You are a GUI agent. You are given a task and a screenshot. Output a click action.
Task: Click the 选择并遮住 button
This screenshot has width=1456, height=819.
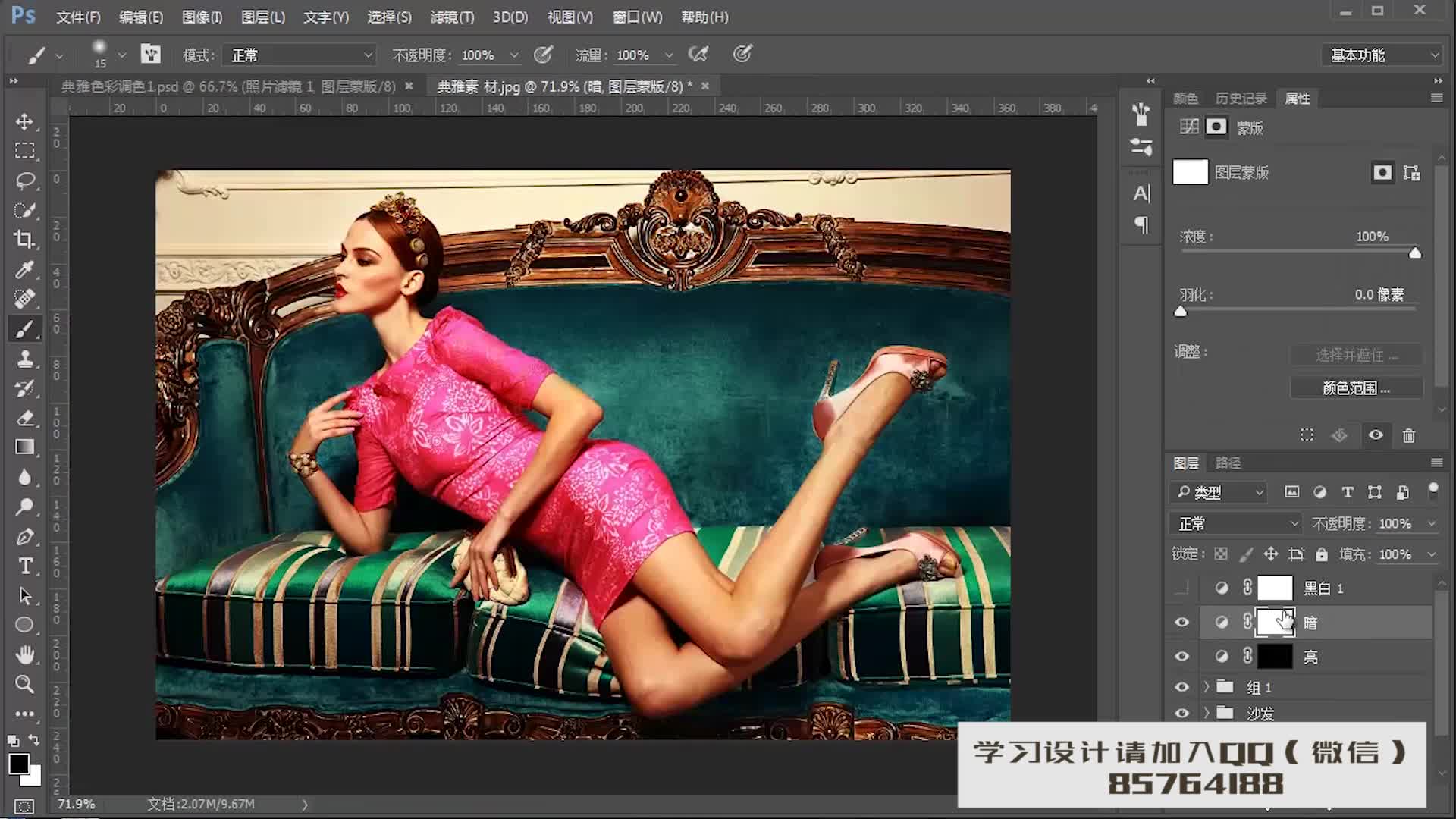coord(1357,355)
